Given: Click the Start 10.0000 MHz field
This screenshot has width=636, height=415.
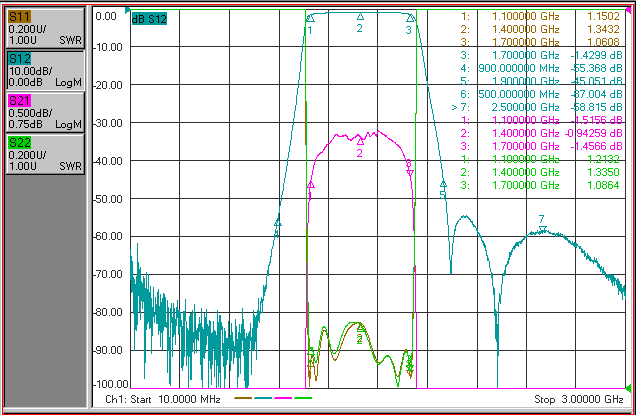Looking at the screenshot, I should coord(163,399).
